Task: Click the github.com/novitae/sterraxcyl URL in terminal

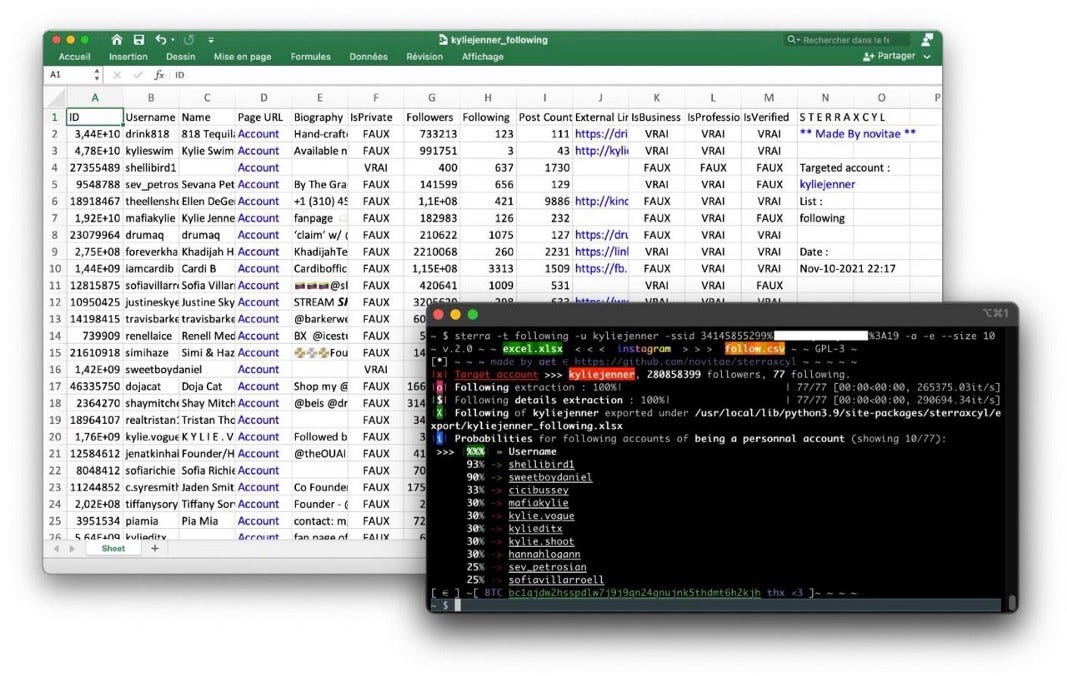Action: 685,361
